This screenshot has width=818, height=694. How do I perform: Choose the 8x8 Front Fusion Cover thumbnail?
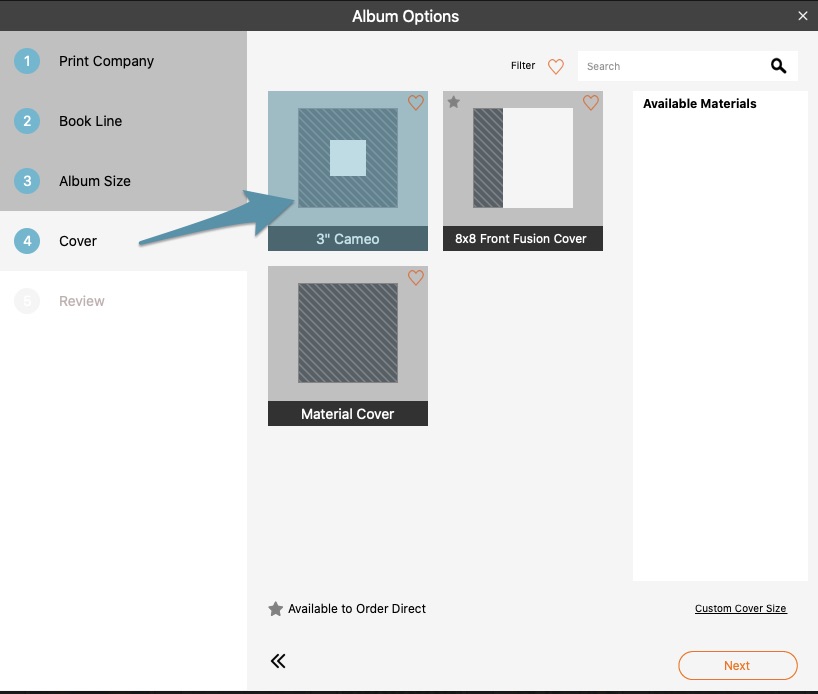click(x=523, y=171)
